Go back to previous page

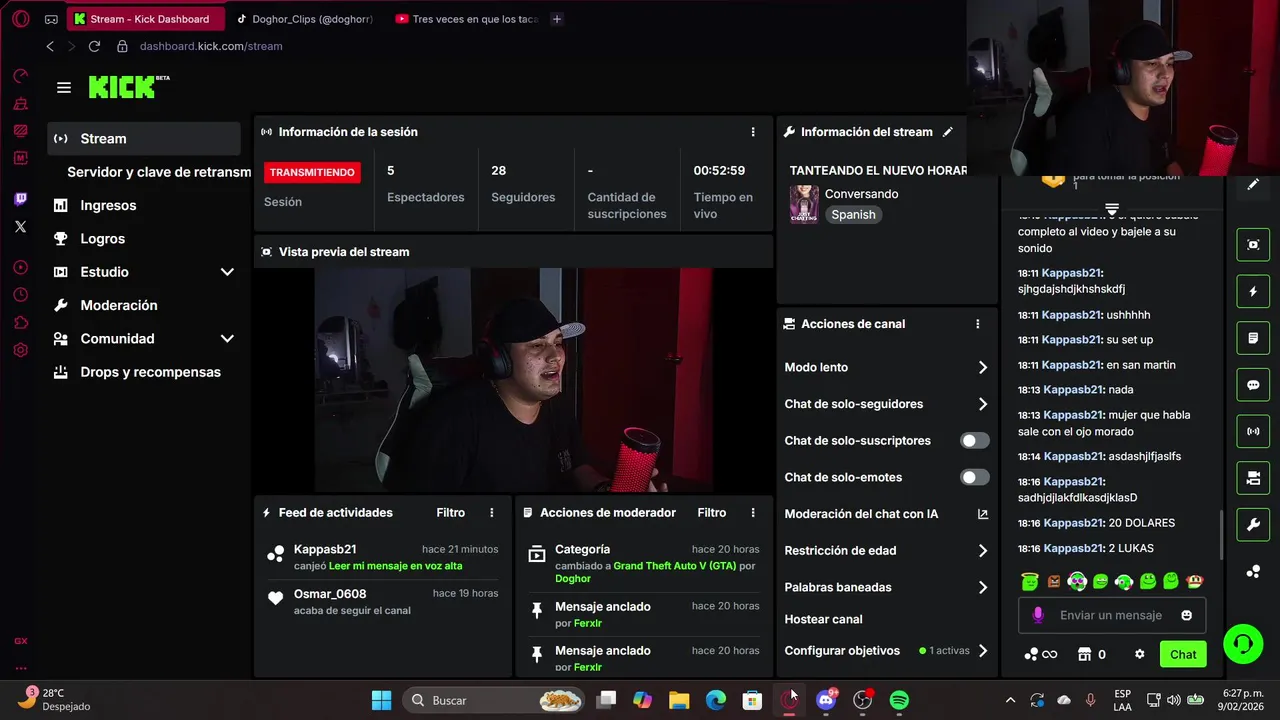point(50,46)
